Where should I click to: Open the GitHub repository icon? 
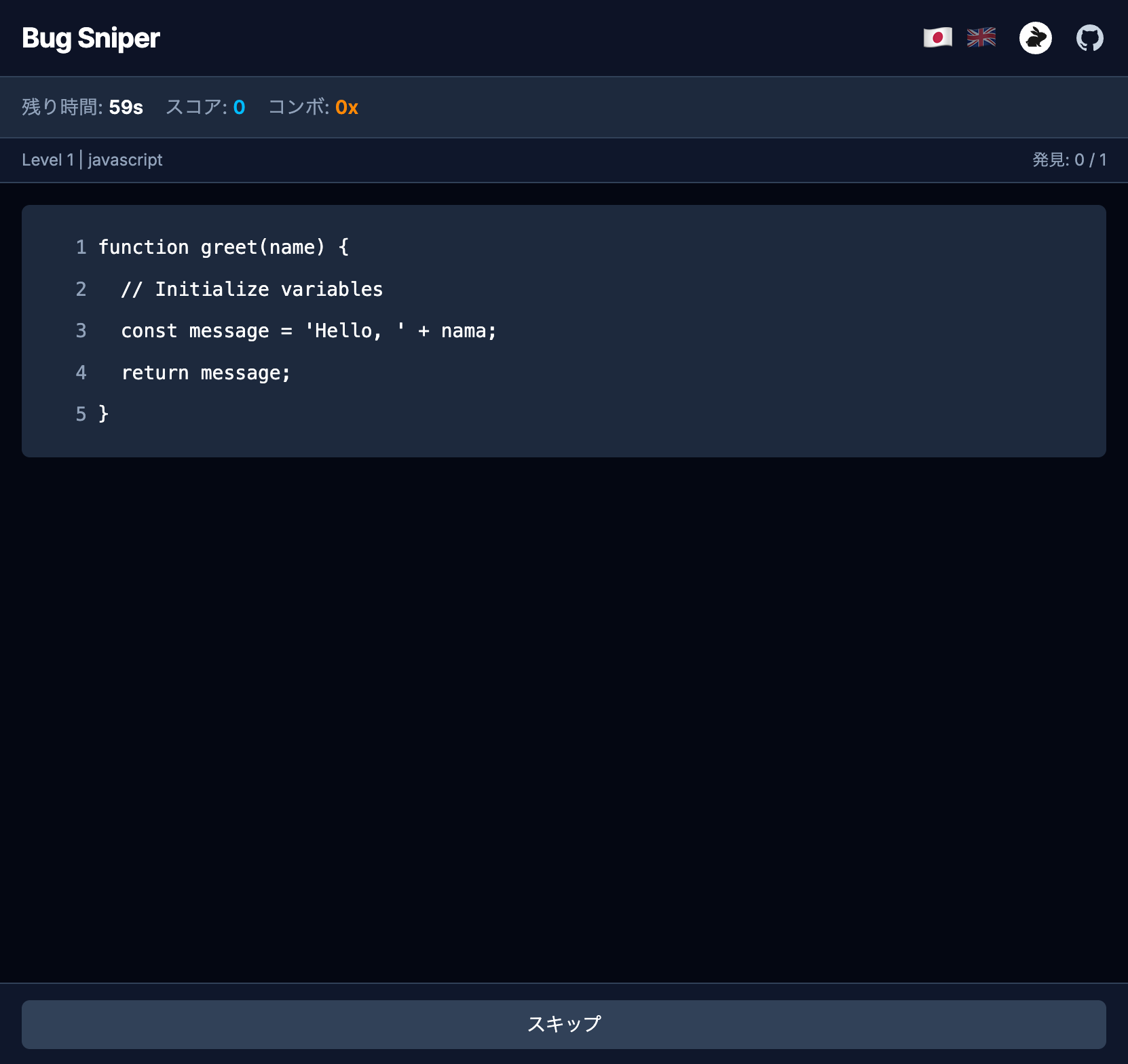click(1090, 38)
